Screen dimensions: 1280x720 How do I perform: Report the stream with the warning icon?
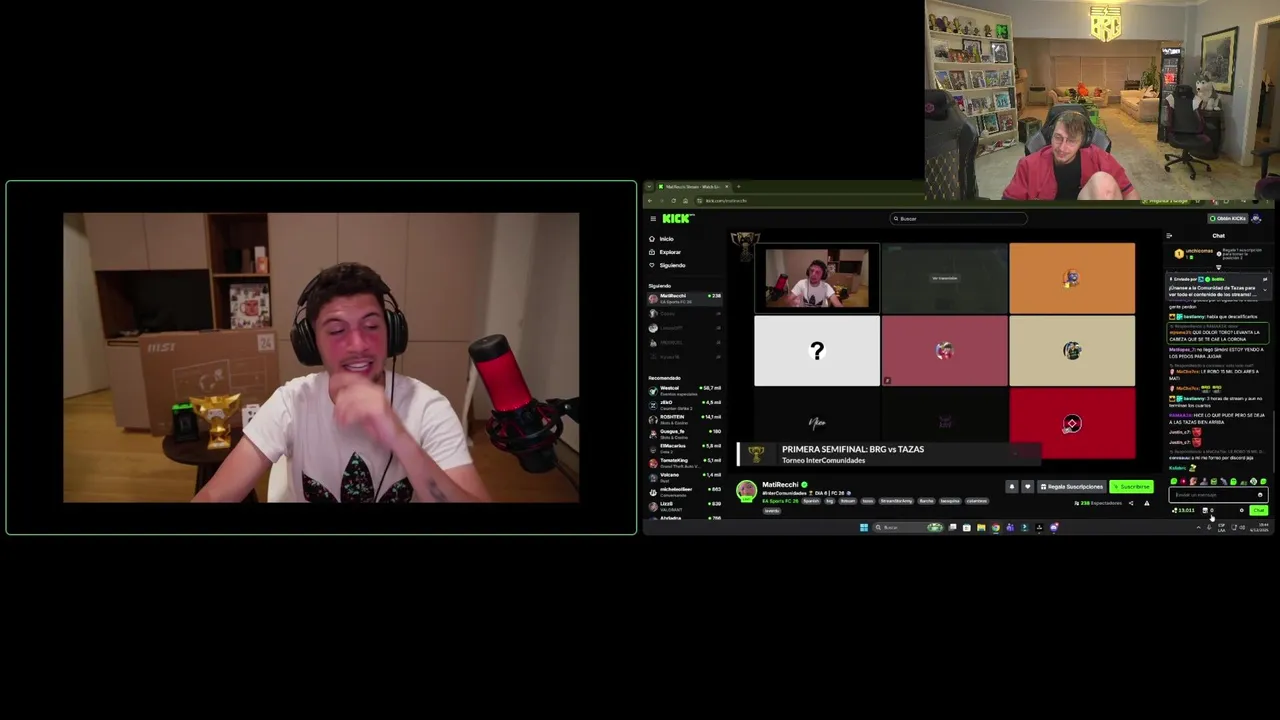[1147, 503]
